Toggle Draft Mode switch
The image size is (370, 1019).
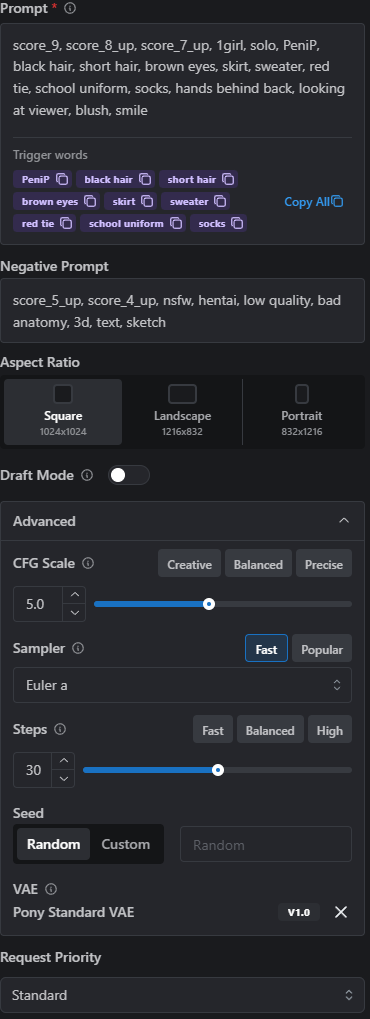(x=129, y=475)
